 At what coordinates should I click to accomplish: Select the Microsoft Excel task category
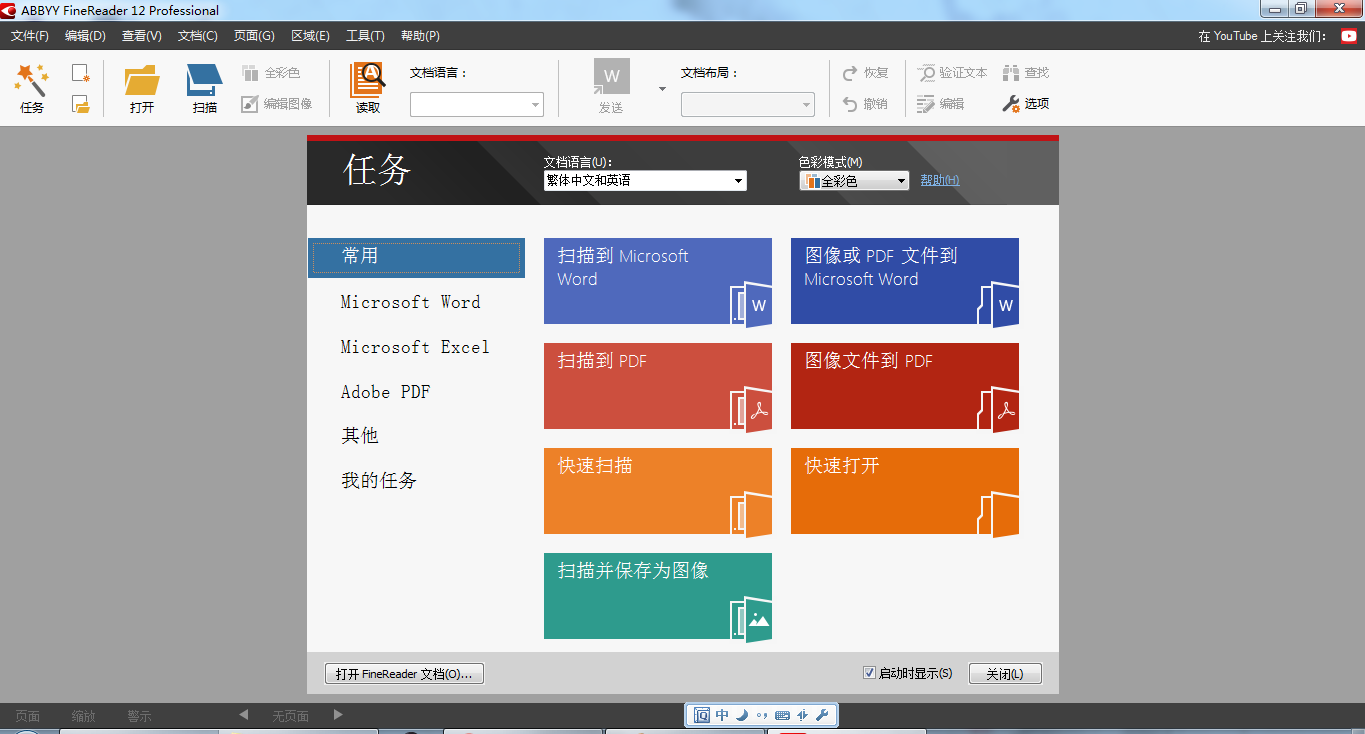pyautogui.click(x=415, y=347)
